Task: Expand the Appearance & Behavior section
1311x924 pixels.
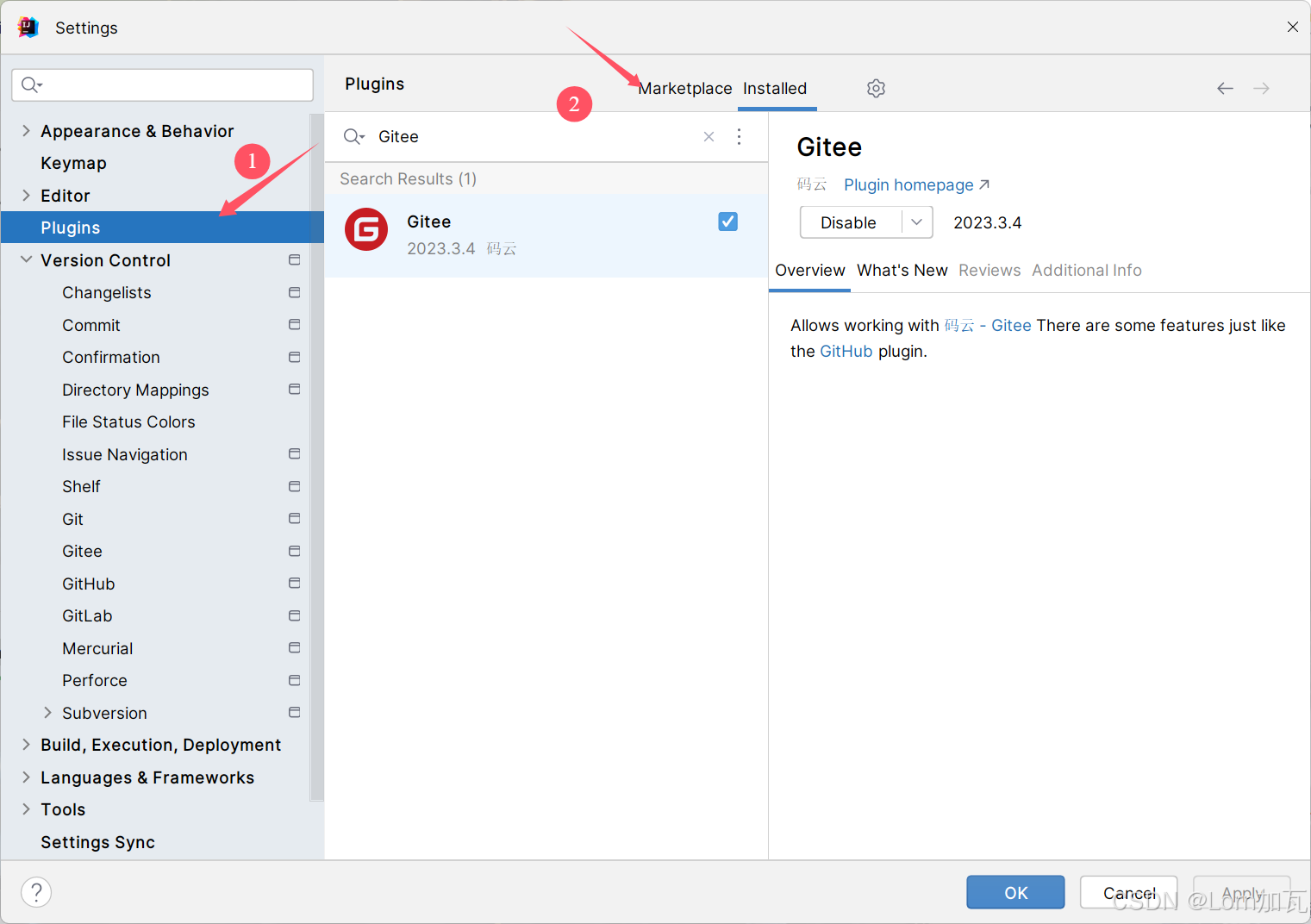Action: 26,130
